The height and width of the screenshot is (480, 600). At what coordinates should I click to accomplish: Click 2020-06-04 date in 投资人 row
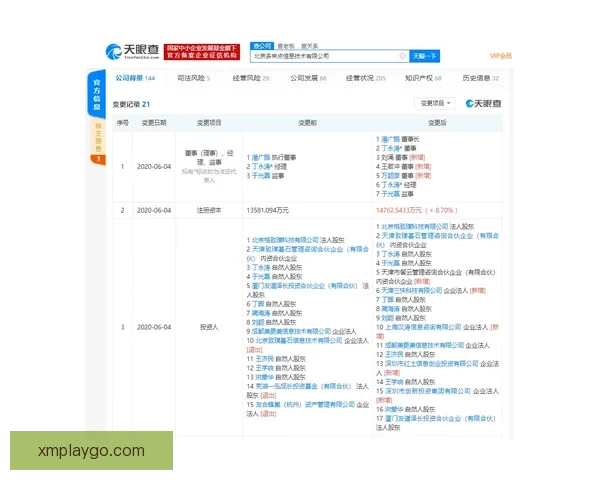coord(154,327)
